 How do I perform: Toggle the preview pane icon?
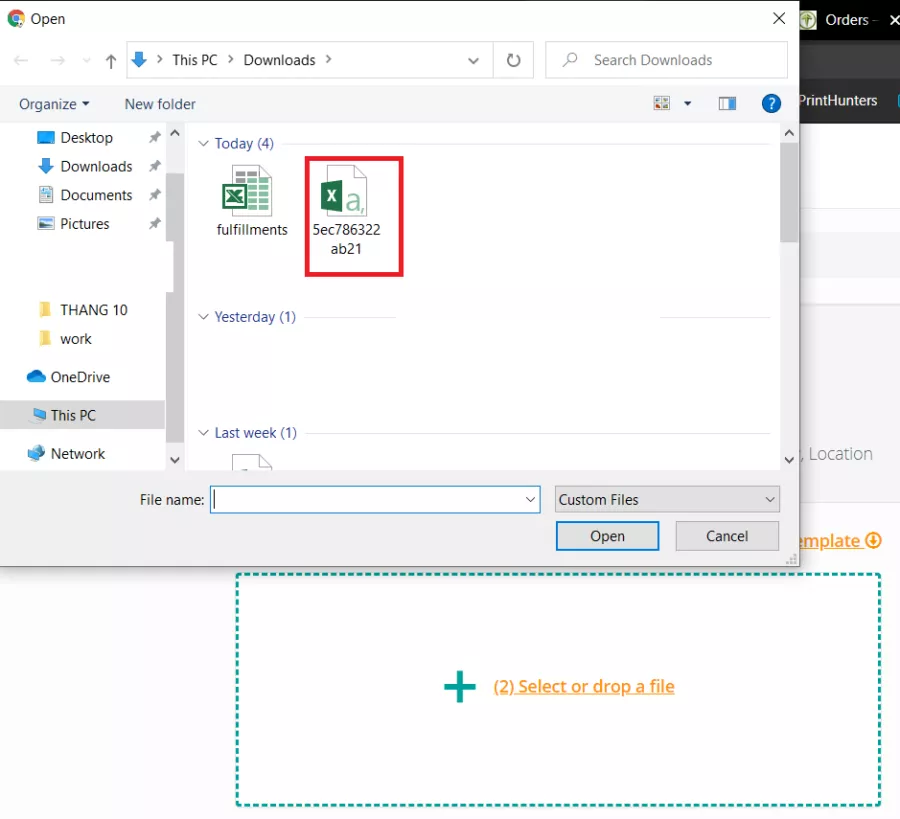(727, 104)
